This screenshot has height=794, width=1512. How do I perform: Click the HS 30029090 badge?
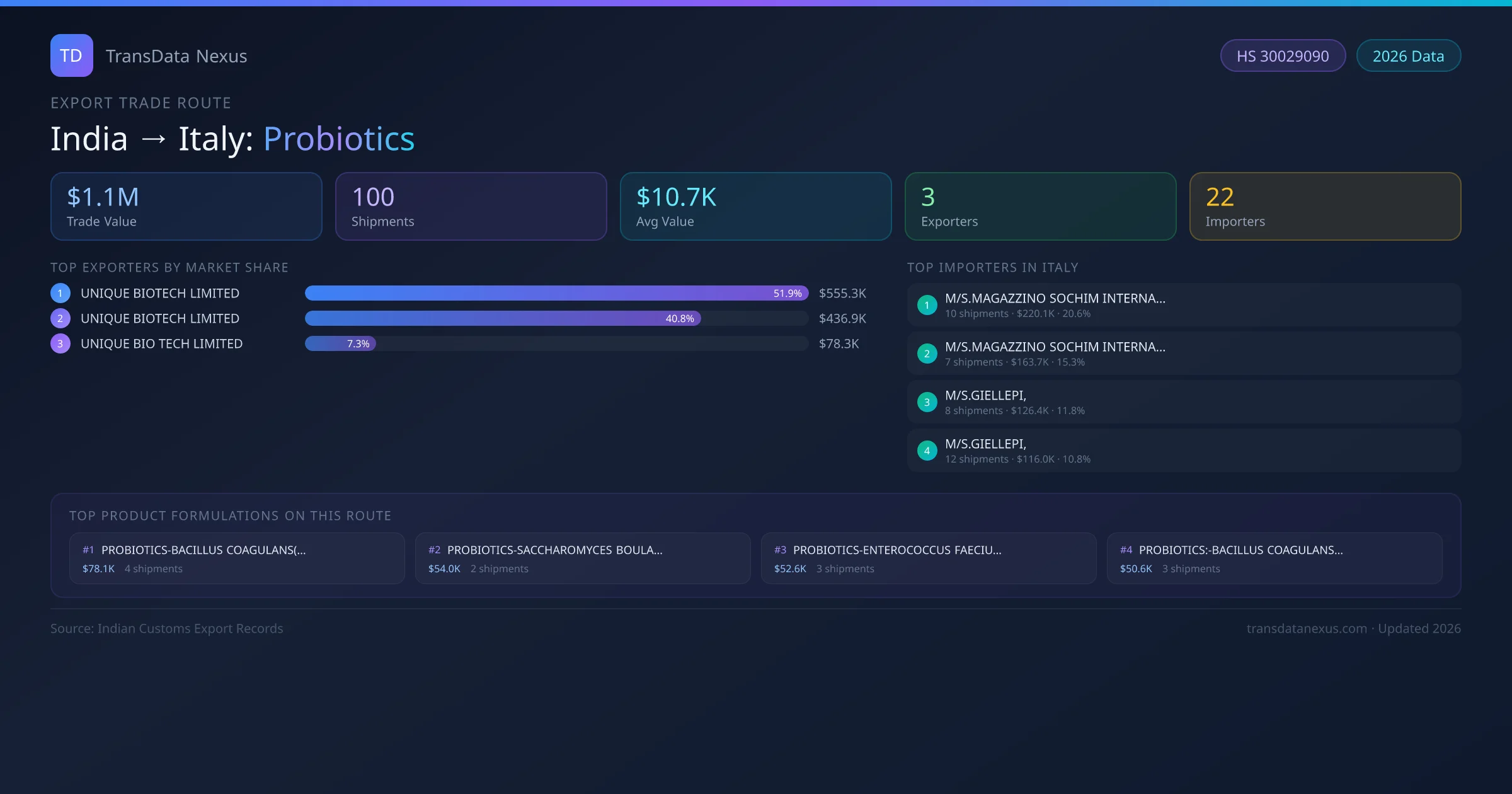pos(1282,56)
